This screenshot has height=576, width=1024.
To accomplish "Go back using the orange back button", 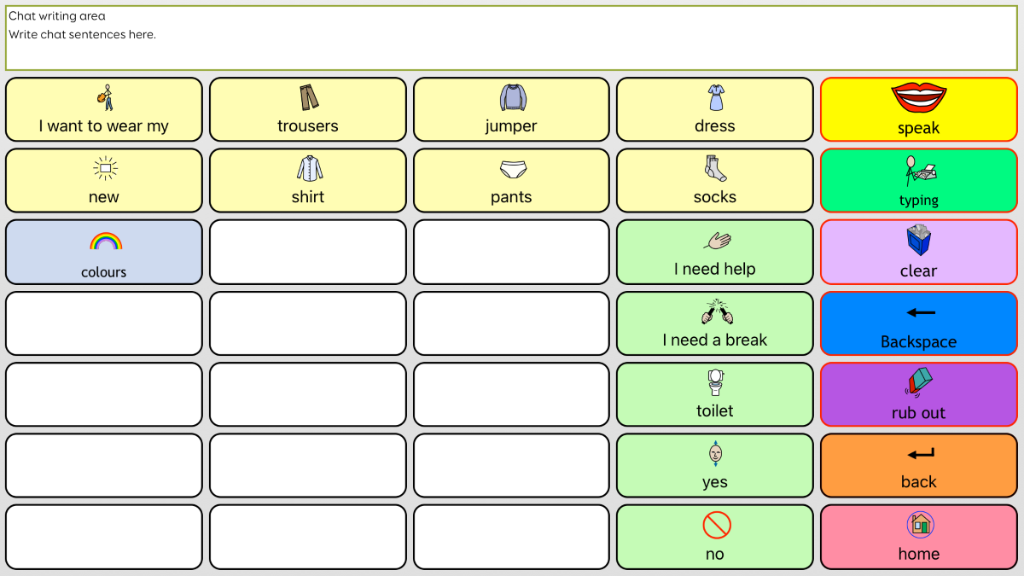I will 918,466.
